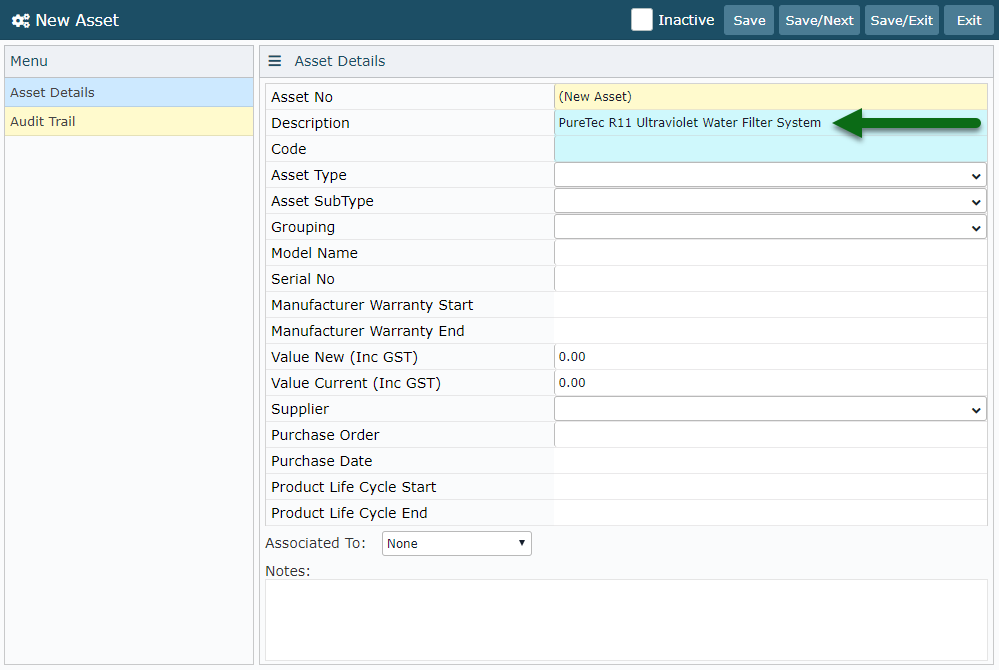Viewport: 999px width, 670px height.
Task: Click the Save/Next button
Action: 819,20
